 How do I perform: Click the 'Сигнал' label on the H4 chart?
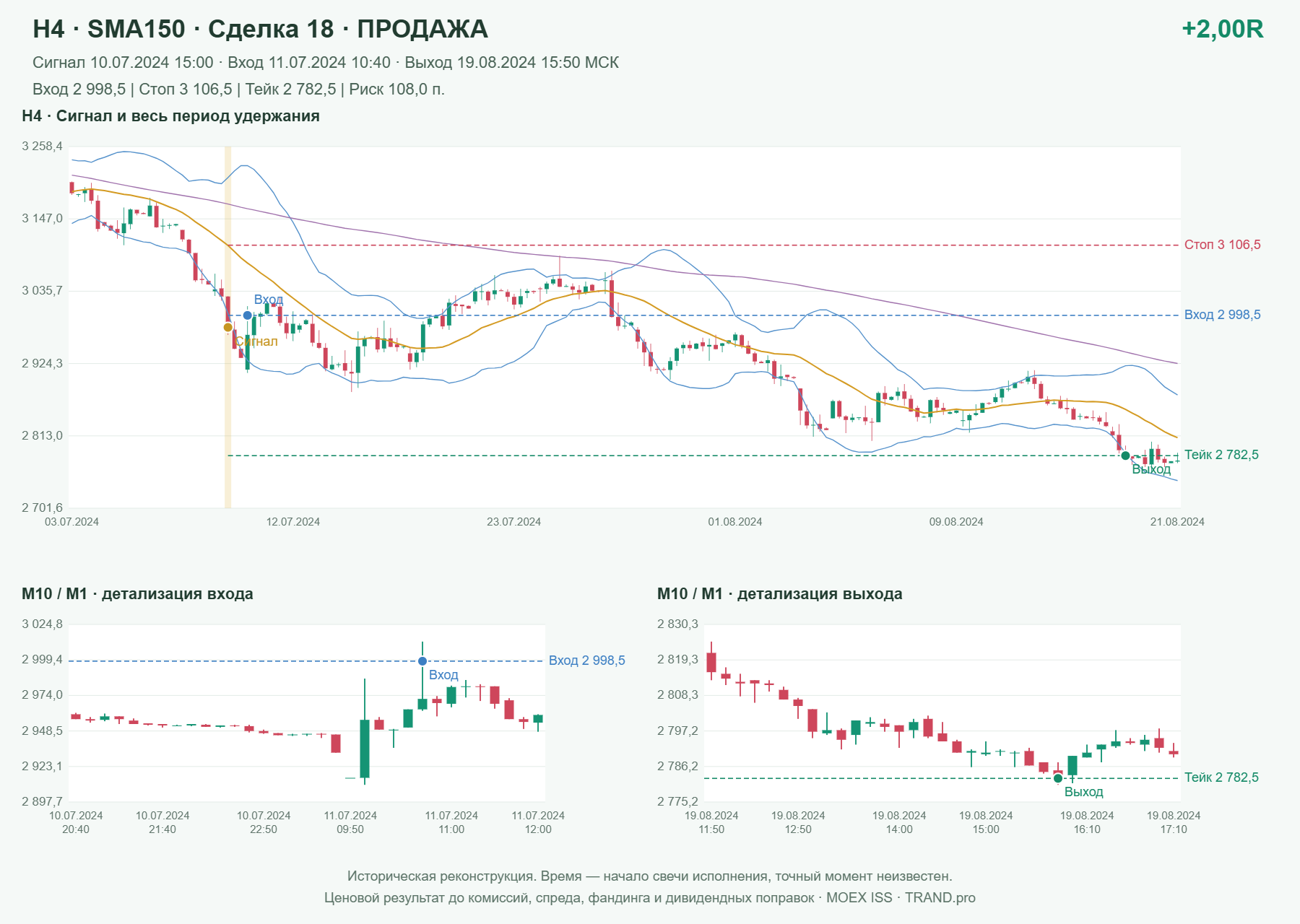[x=256, y=341]
